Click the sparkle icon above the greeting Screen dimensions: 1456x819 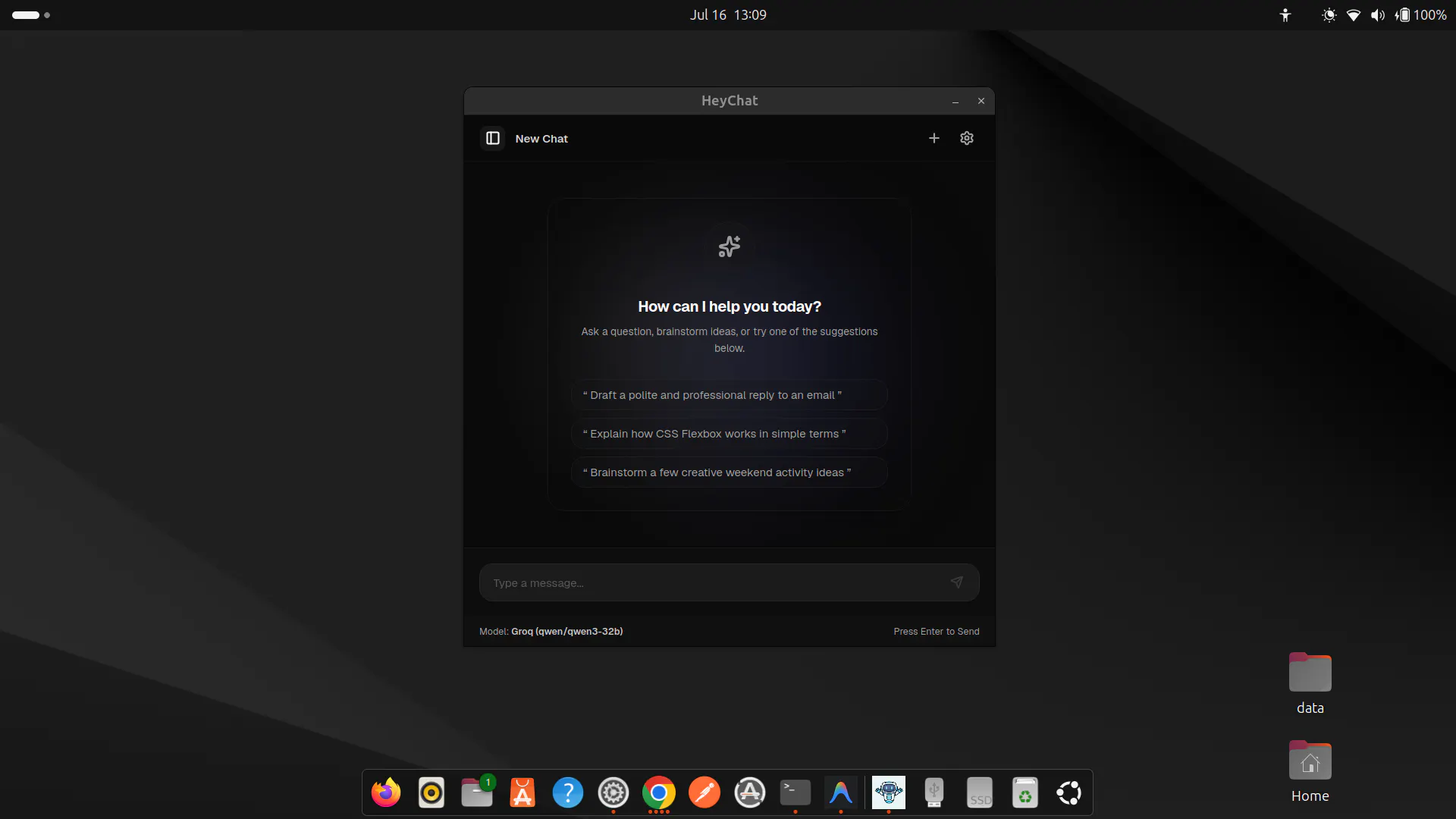click(x=730, y=246)
